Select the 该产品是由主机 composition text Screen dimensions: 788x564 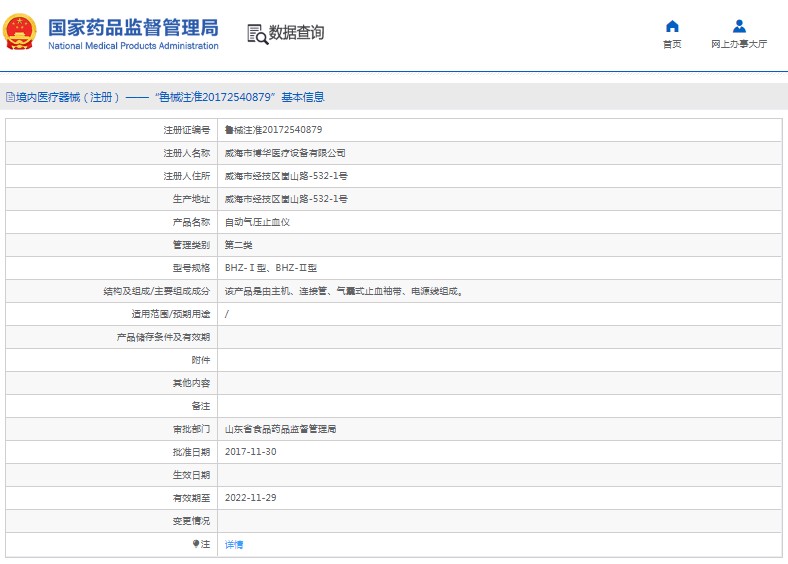pyautogui.click(x=344, y=291)
